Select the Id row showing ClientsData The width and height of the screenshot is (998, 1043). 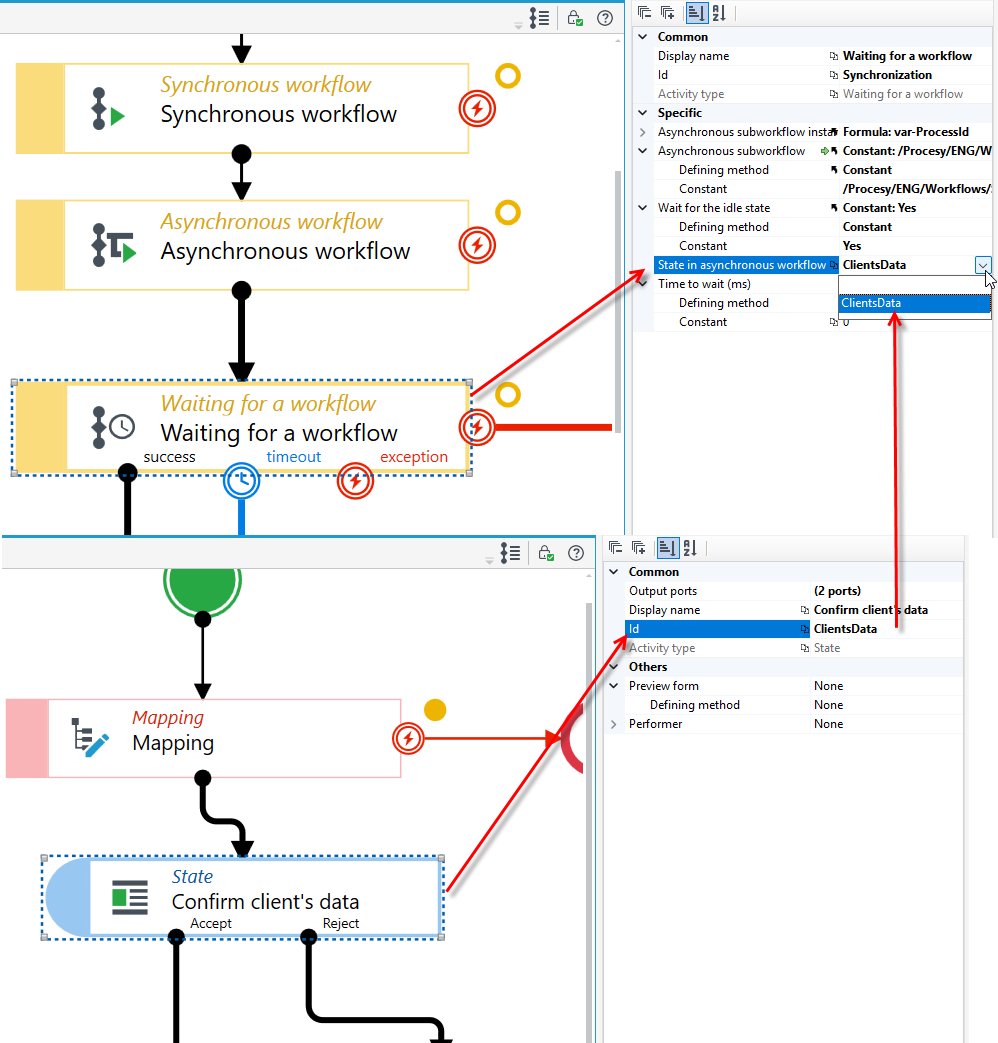tap(794, 629)
